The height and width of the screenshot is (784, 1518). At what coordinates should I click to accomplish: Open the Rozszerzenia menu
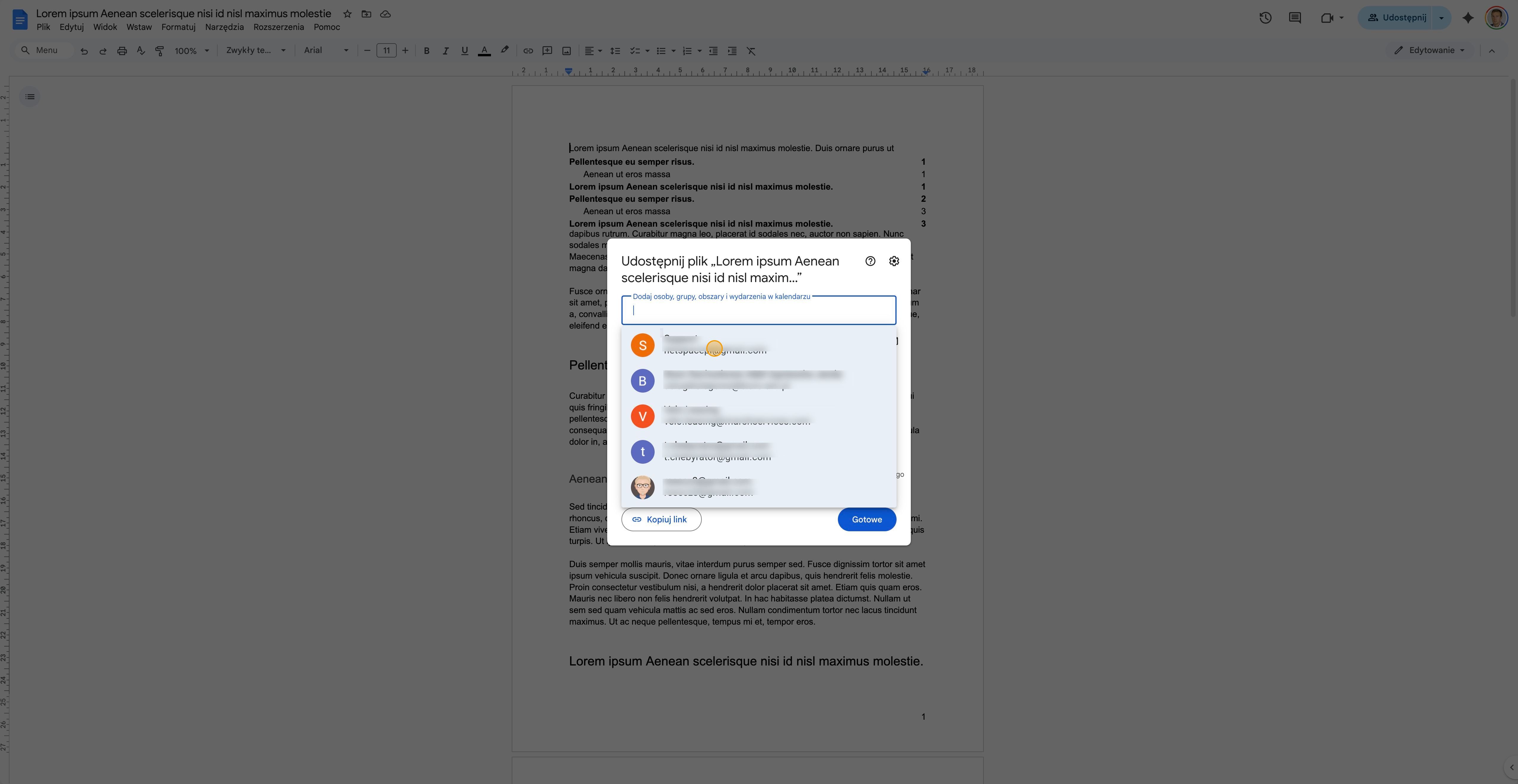[x=279, y=27]
